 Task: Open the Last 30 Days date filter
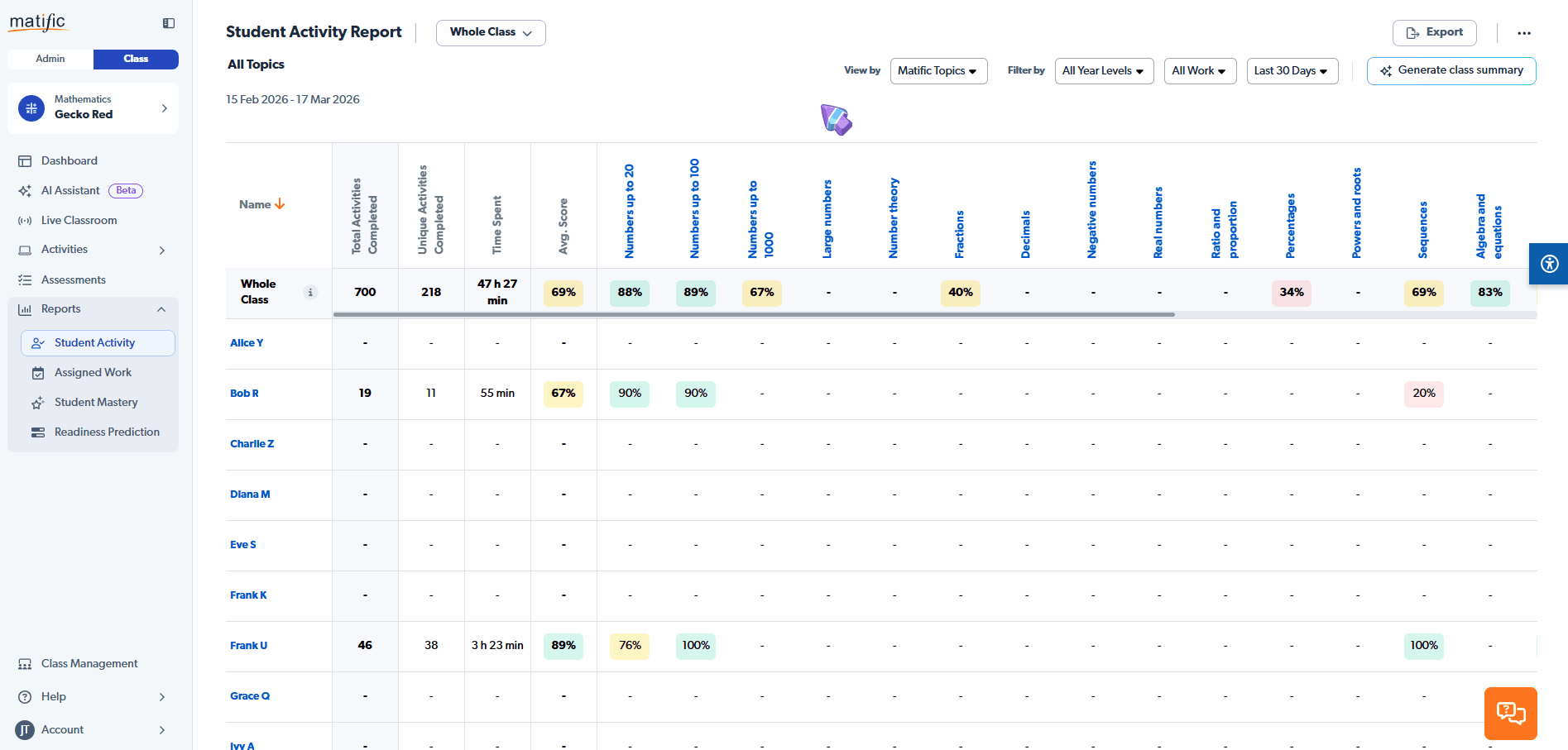tap(1292, 71)
